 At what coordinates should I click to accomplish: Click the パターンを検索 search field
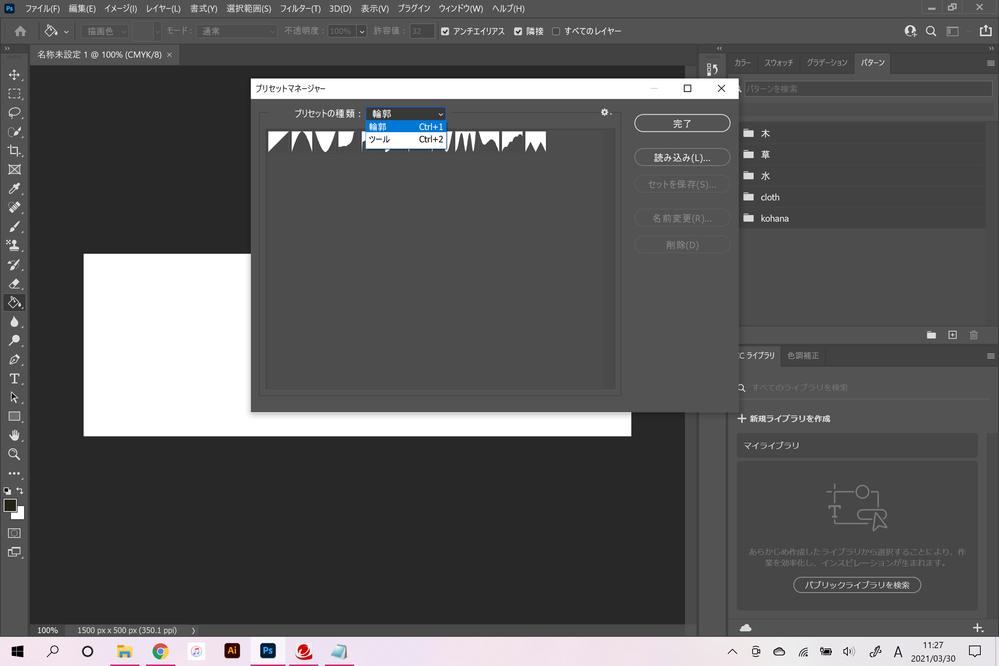[x=866, y=89]
